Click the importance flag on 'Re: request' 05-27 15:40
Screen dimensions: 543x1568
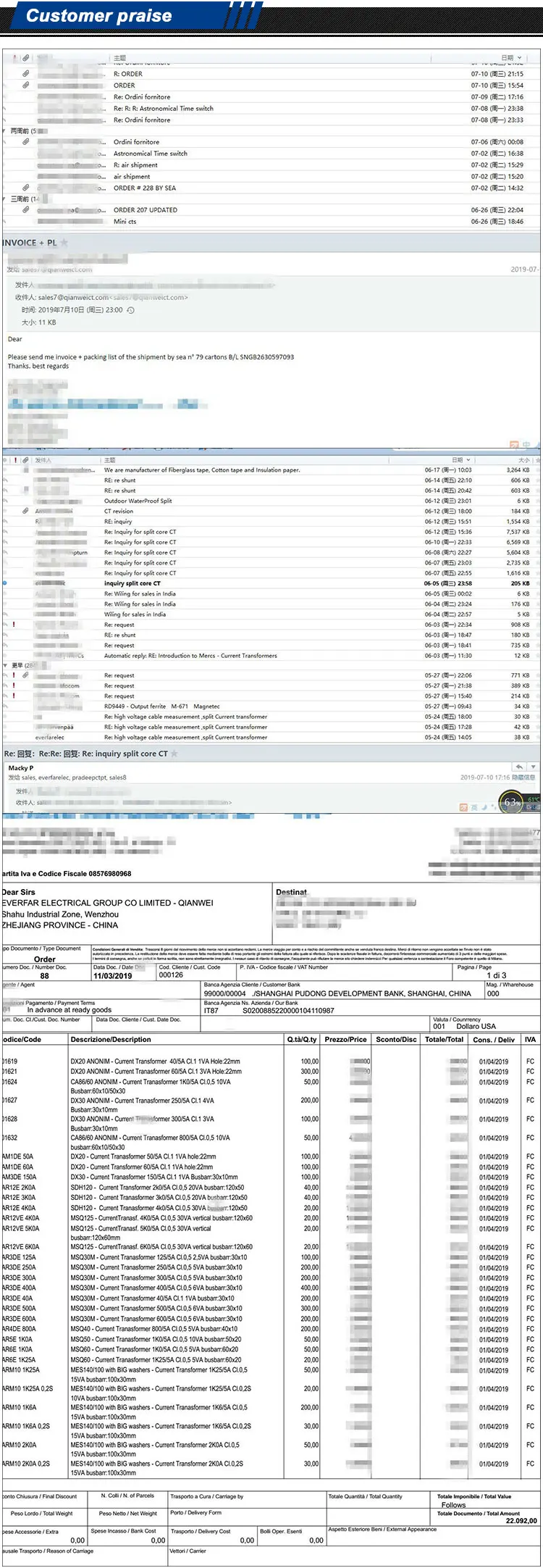14,696
